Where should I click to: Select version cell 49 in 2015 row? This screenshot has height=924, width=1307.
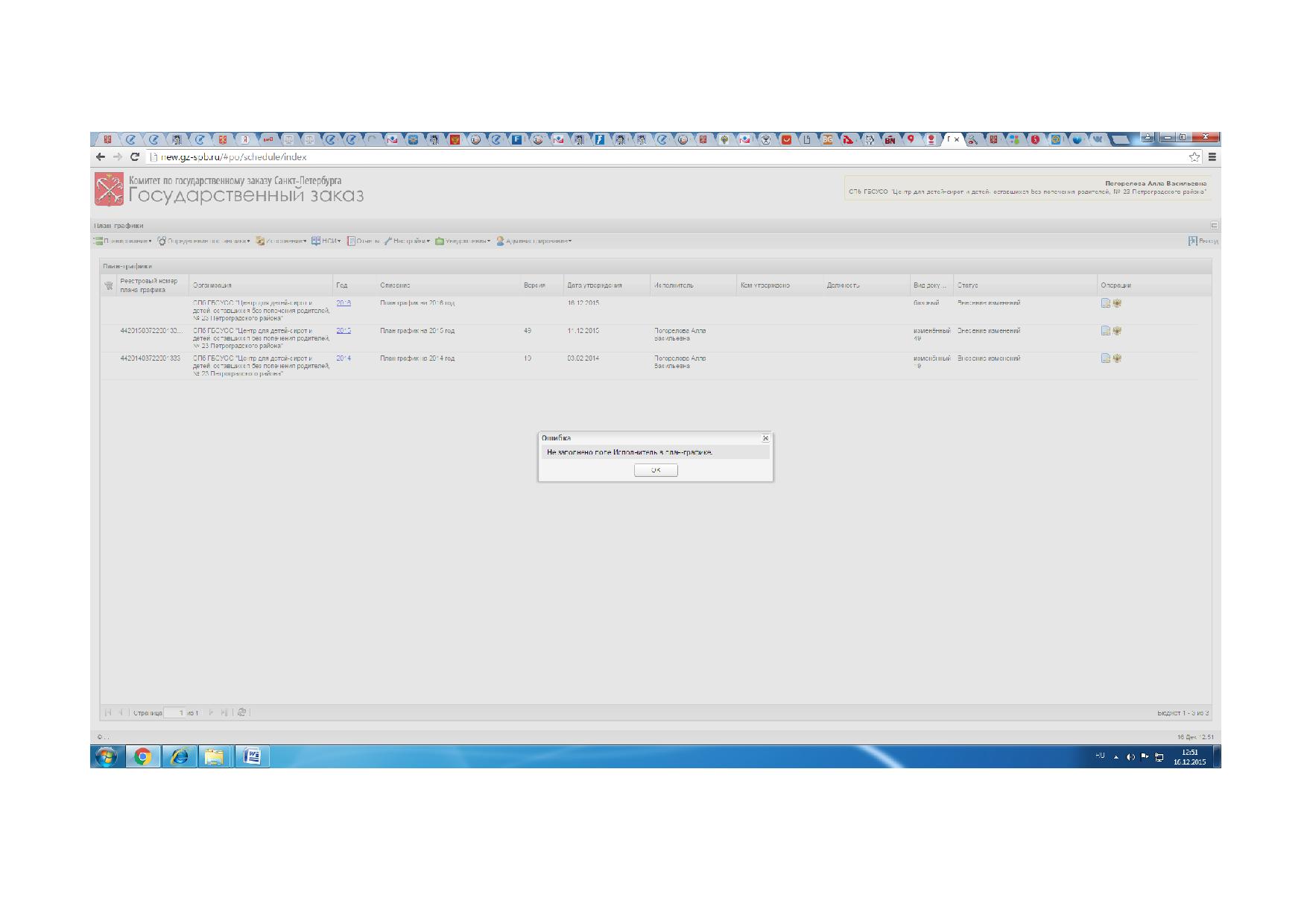pyautogui.click(x=528, y=331)
